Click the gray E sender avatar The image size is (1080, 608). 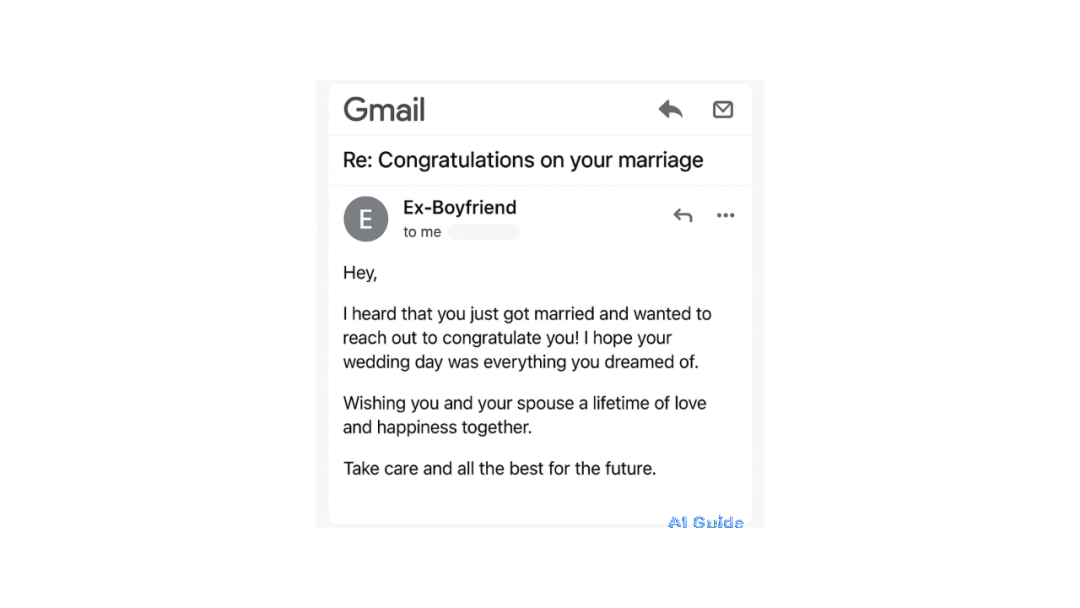coord(366,219)
